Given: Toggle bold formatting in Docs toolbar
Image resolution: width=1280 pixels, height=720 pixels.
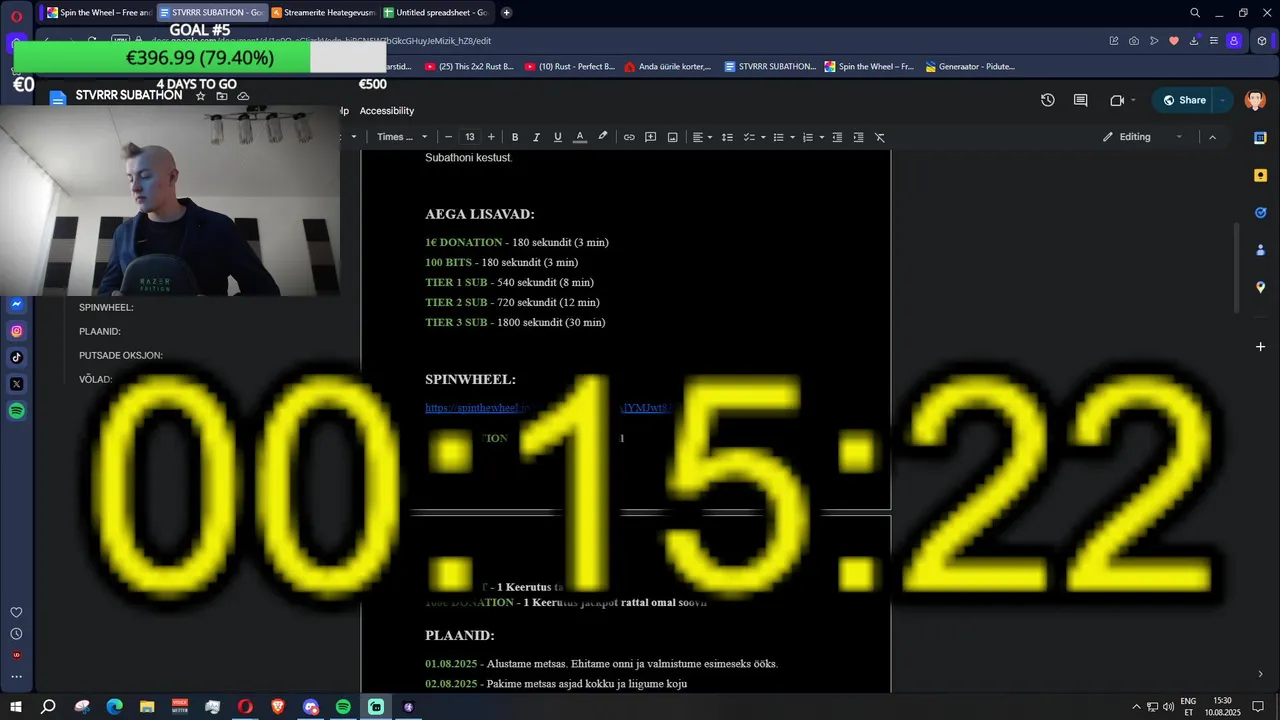Looking at the screenshot, I should 515,137.
